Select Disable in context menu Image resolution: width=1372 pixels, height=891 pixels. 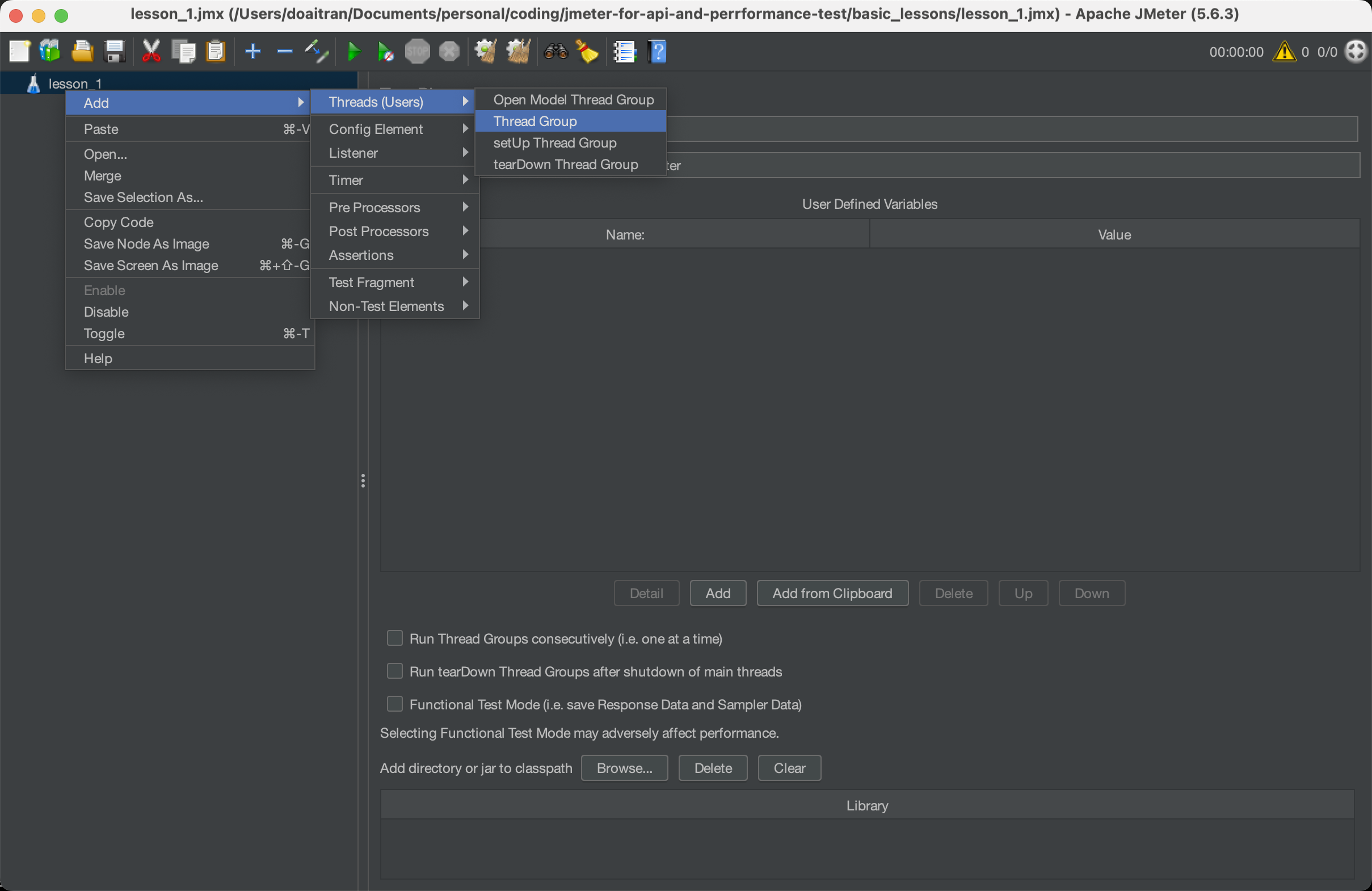point(190,312)
